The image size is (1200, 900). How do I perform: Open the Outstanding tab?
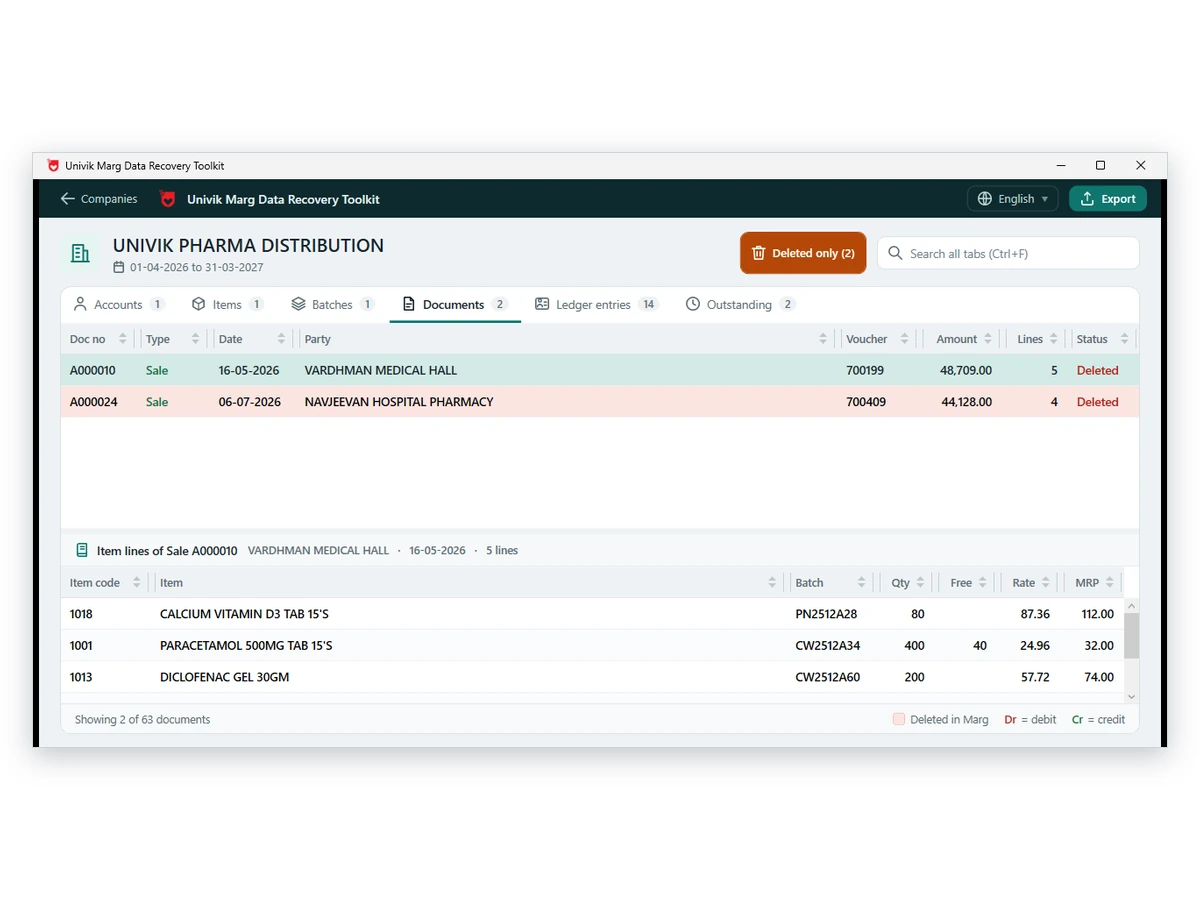pos(740,304)
